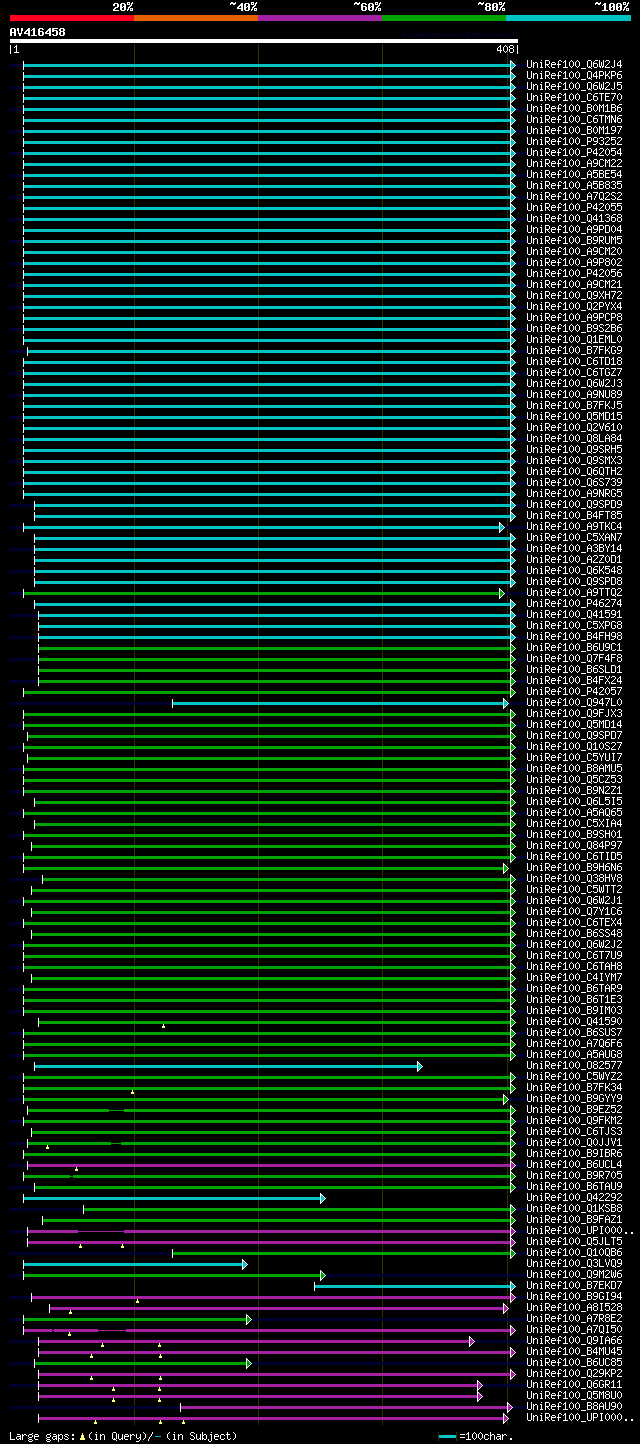Select hit label UniRef100_Q9FJX3
The height and width of the screenshot is (1444, 640).
(x=574, y=714)
